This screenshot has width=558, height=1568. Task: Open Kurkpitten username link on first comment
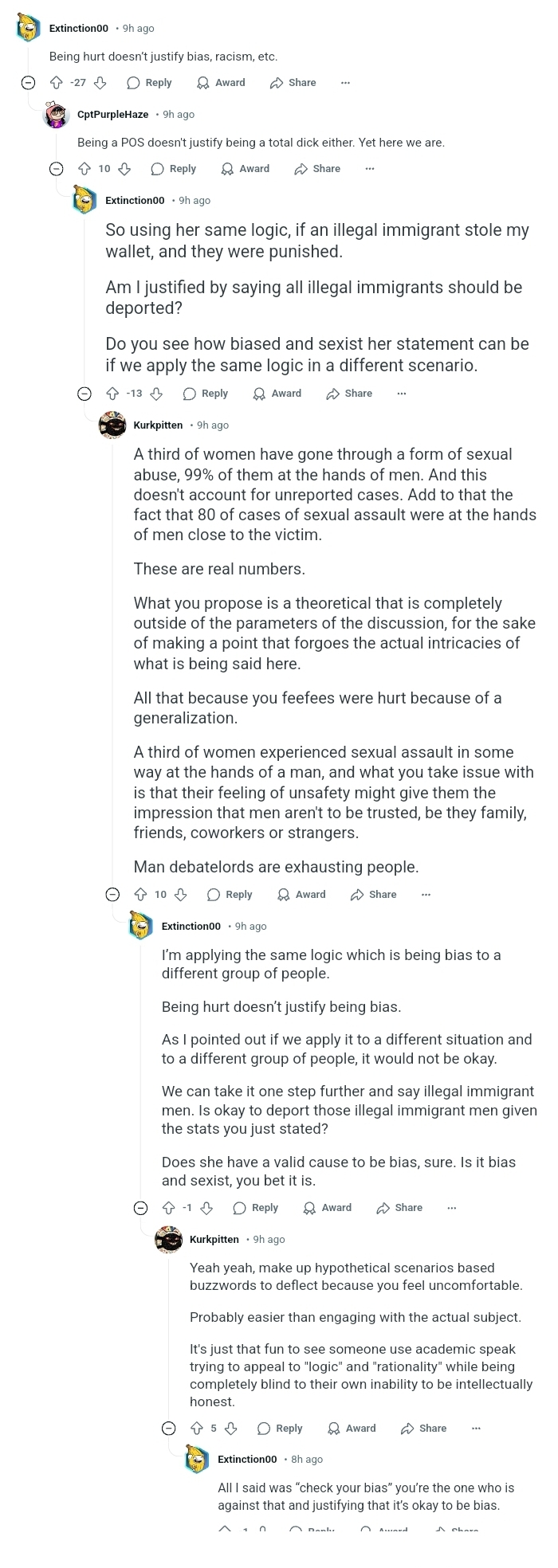tap(158, 425)
